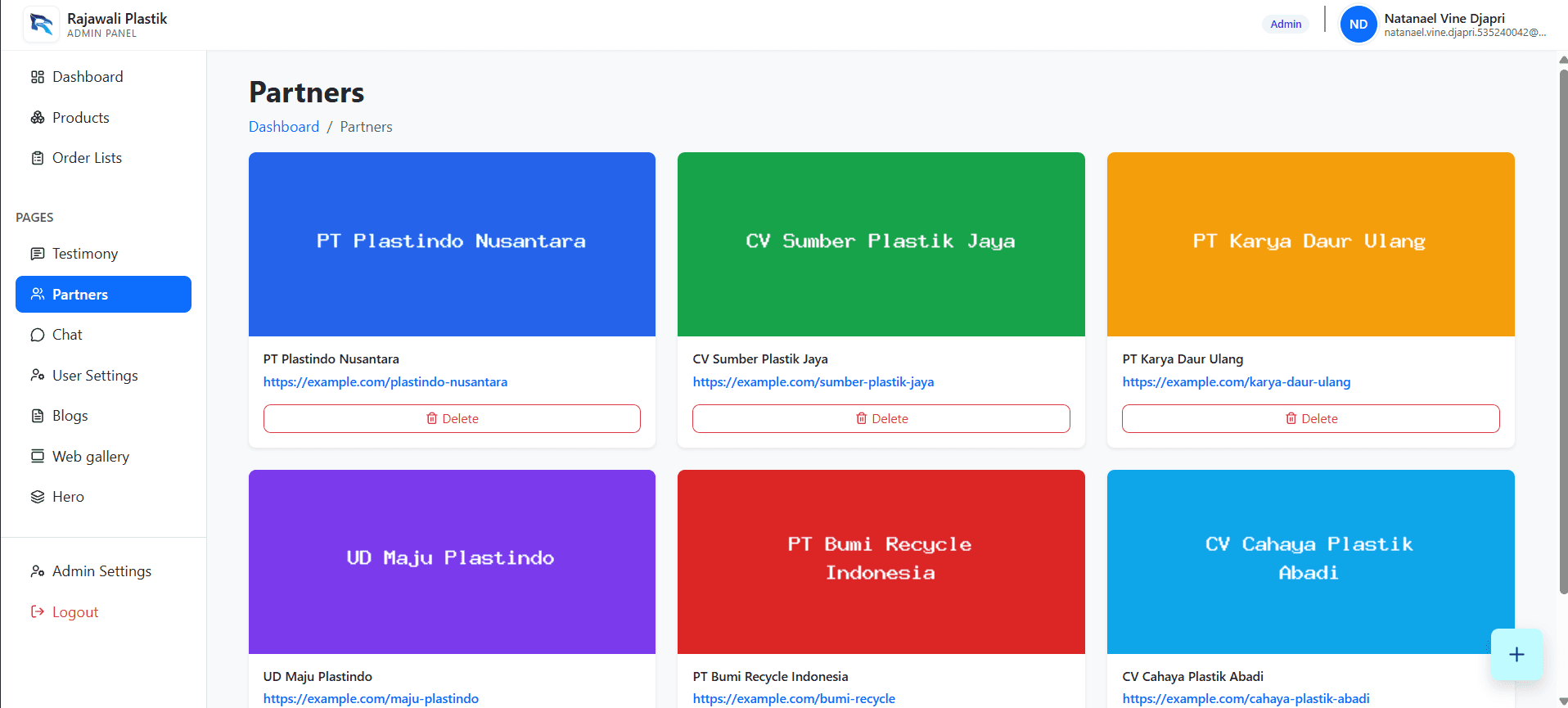Click the Dashboard grid icon in sidebar

pos(38,77)
